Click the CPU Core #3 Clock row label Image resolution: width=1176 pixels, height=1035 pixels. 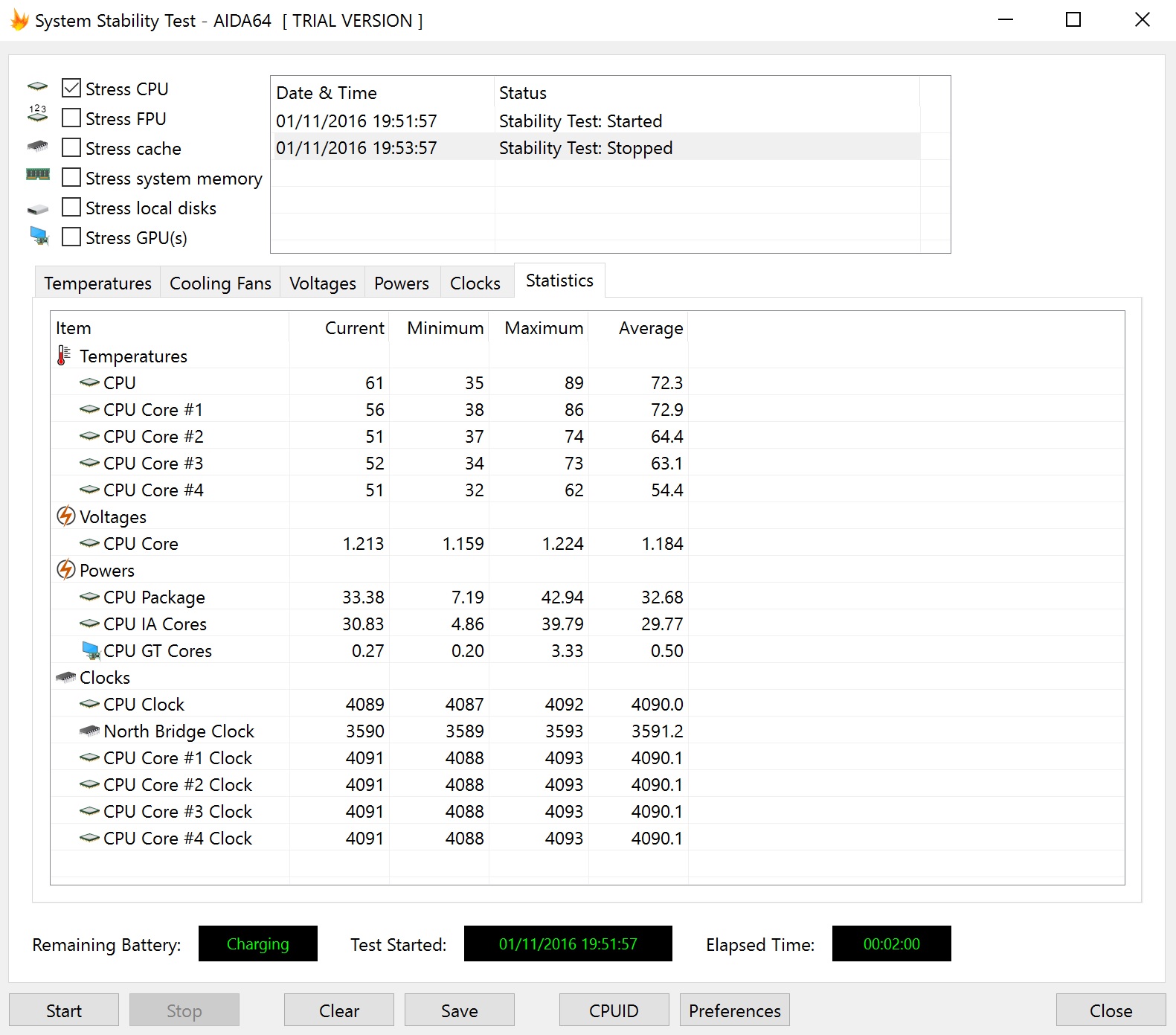point(178,811)
